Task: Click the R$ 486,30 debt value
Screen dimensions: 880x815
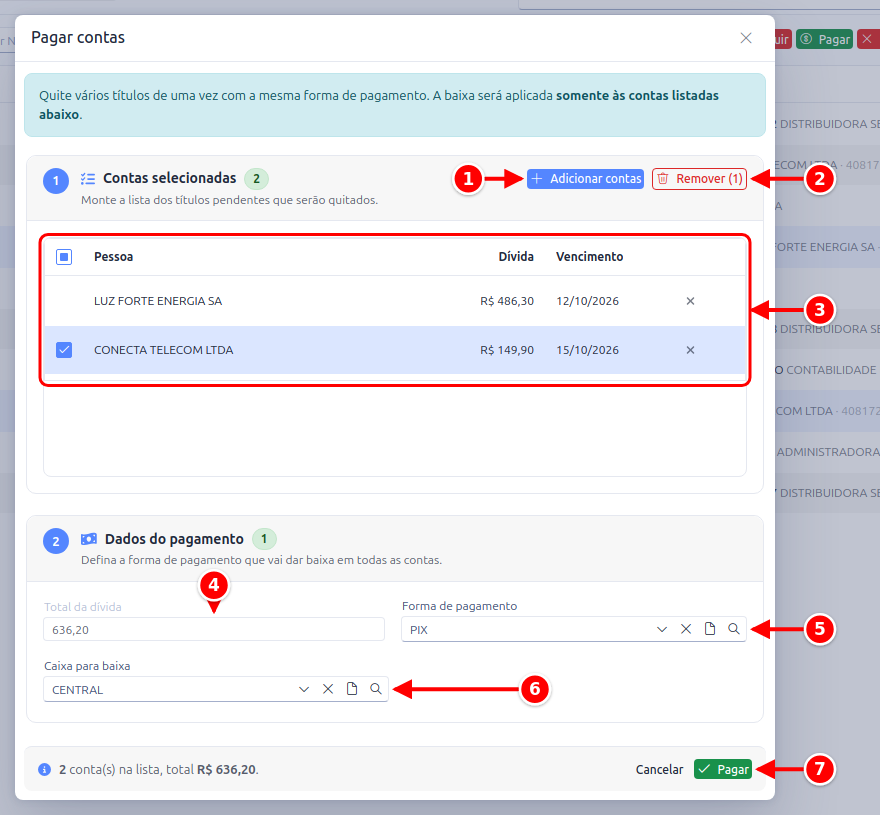Action: 507,301
